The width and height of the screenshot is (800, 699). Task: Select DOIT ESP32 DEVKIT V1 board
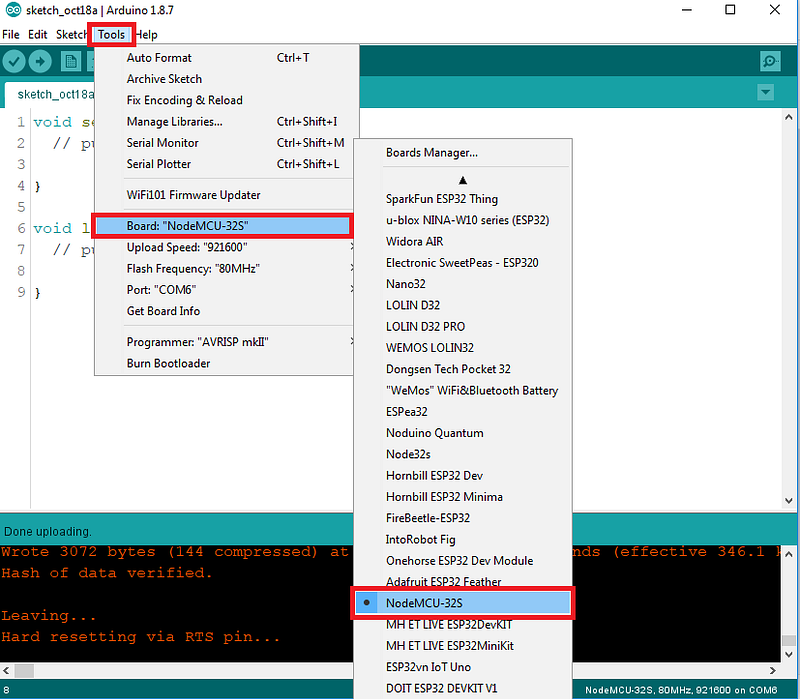463,688
